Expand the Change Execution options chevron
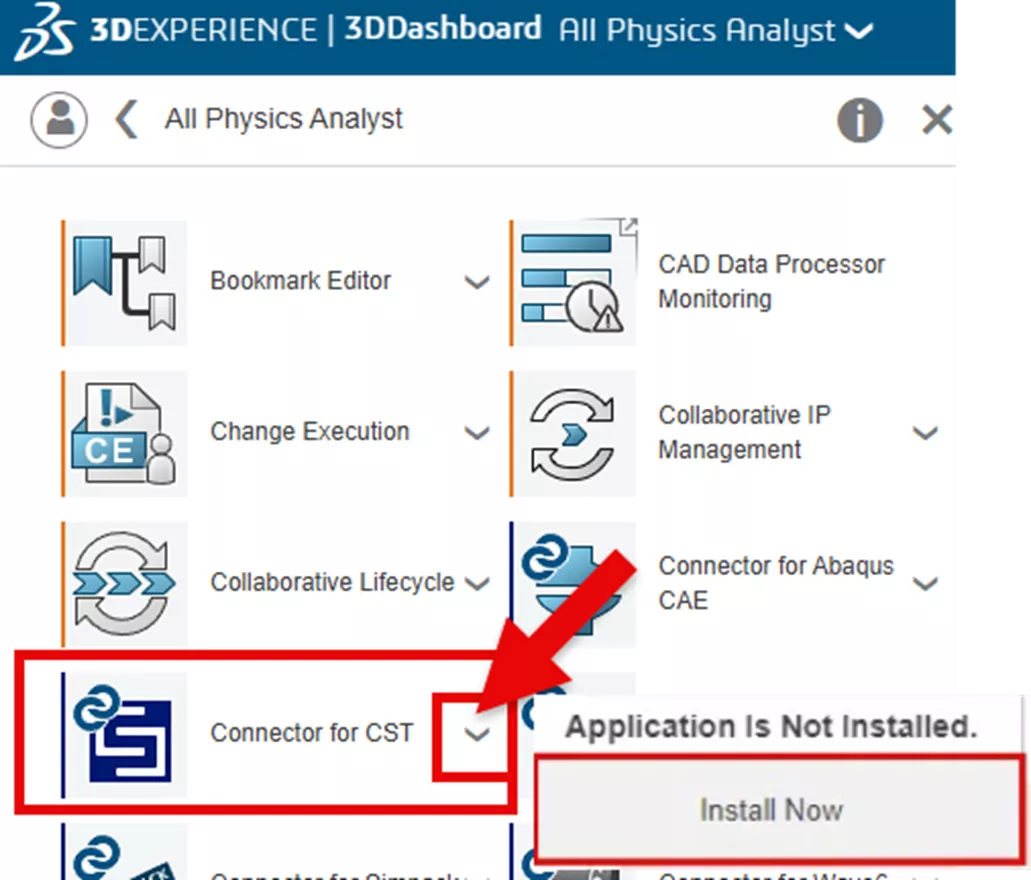The height and width of the screenshot is (880, 1031). pos(477,433)
